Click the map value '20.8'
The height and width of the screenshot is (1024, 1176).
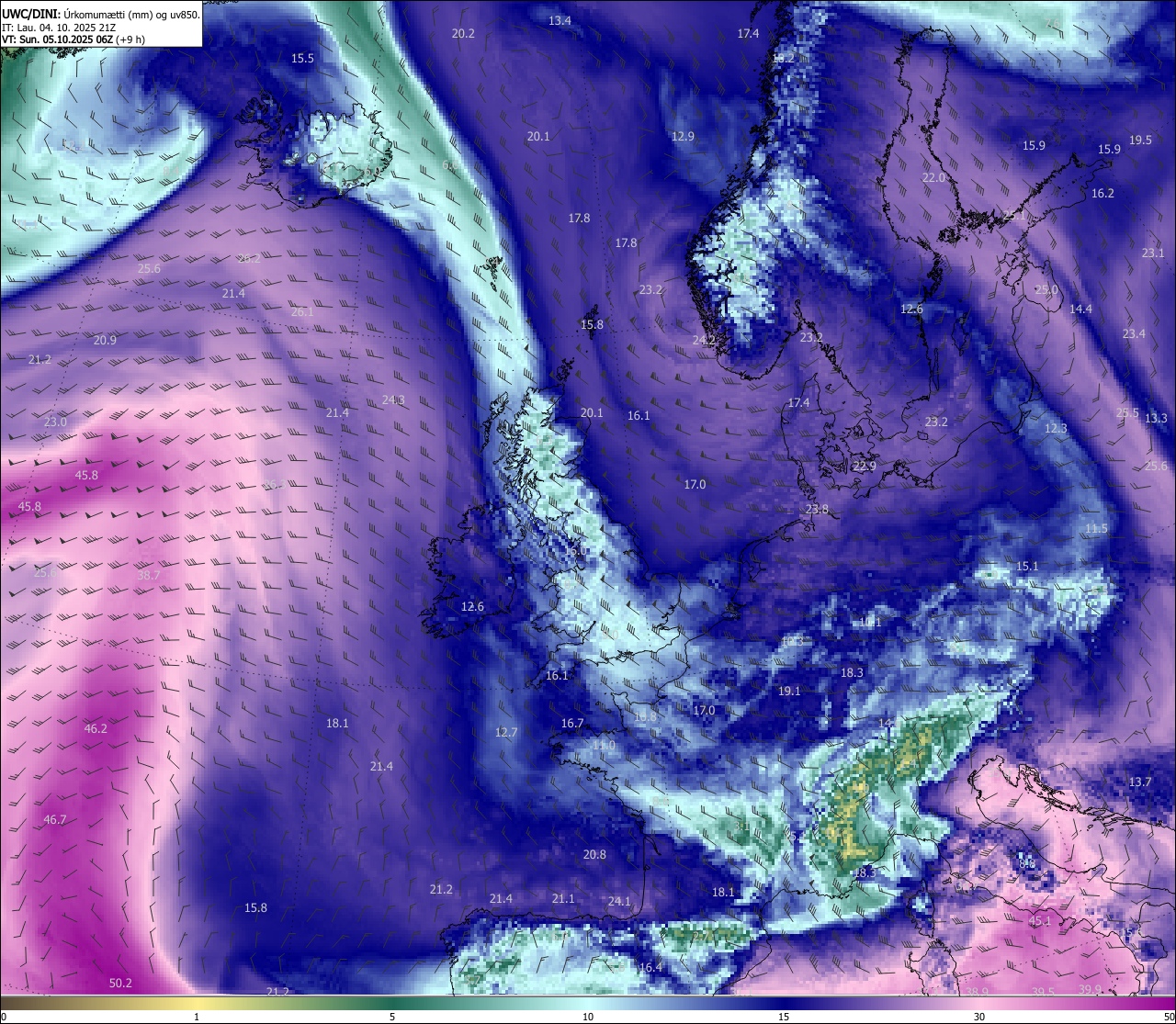click(x=594, y=854)
